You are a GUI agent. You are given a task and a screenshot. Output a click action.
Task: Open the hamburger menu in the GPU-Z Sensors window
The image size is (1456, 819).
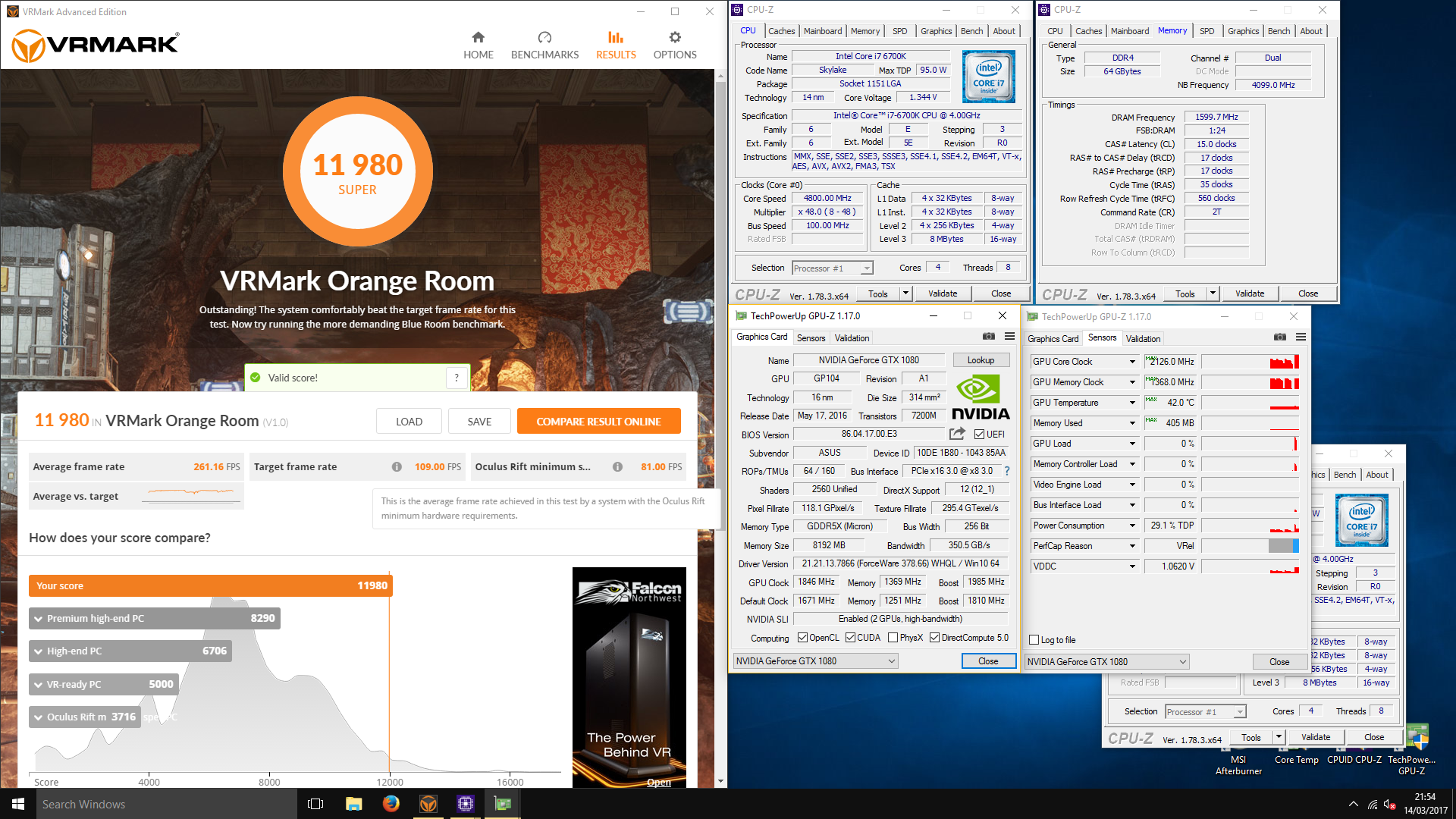[x=1301, y=337]
